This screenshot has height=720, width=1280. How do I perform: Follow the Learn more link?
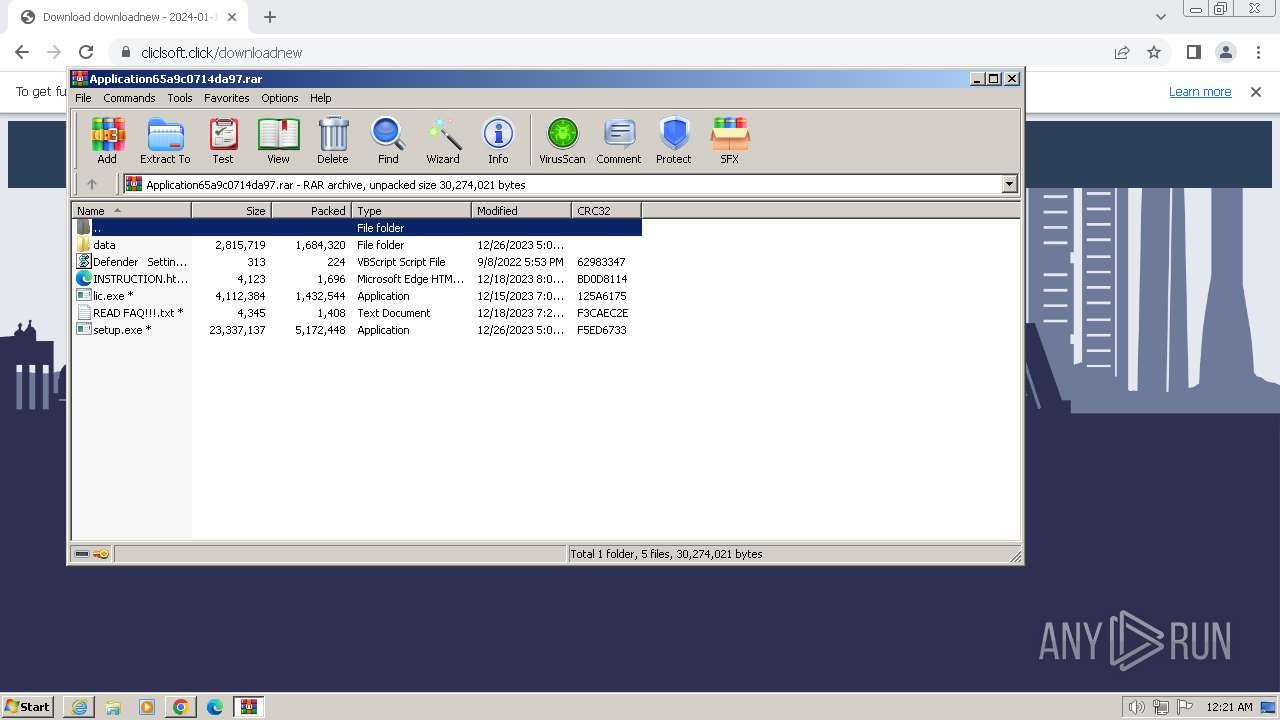(1200, 91)
